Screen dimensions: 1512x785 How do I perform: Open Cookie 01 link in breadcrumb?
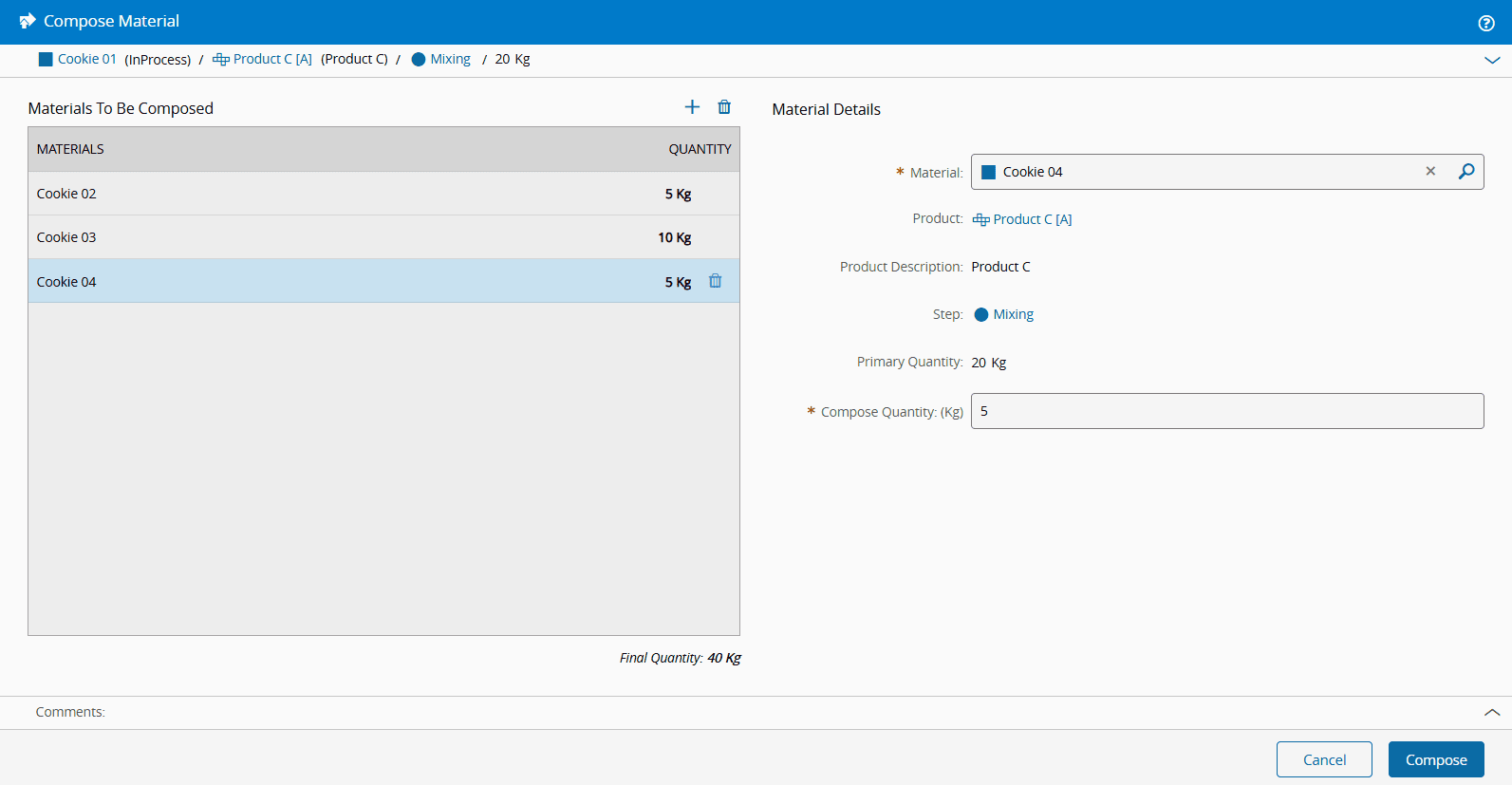tap(86, 59)
